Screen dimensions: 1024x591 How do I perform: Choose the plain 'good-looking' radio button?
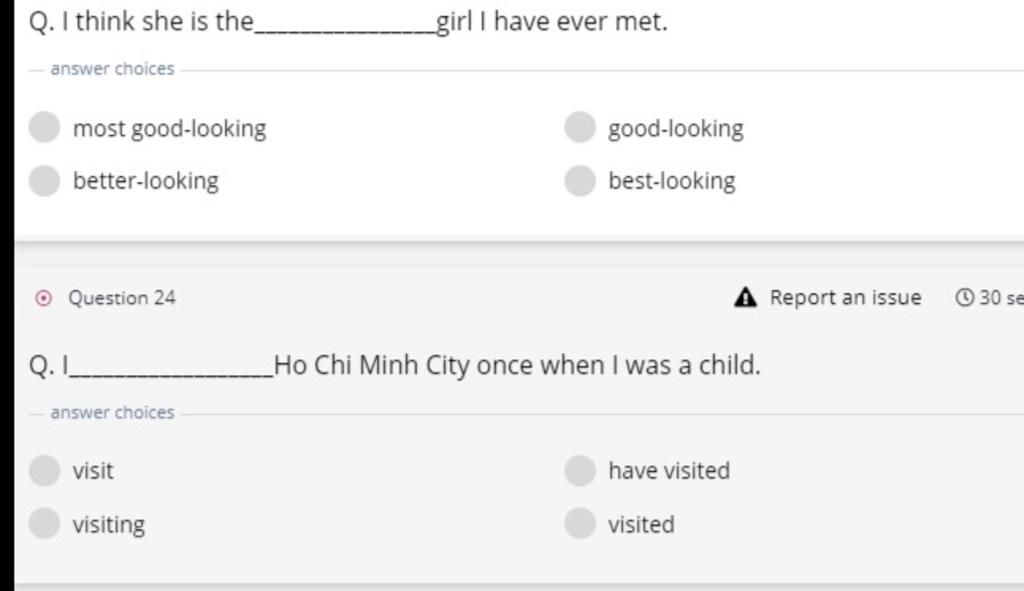(580, 128)
